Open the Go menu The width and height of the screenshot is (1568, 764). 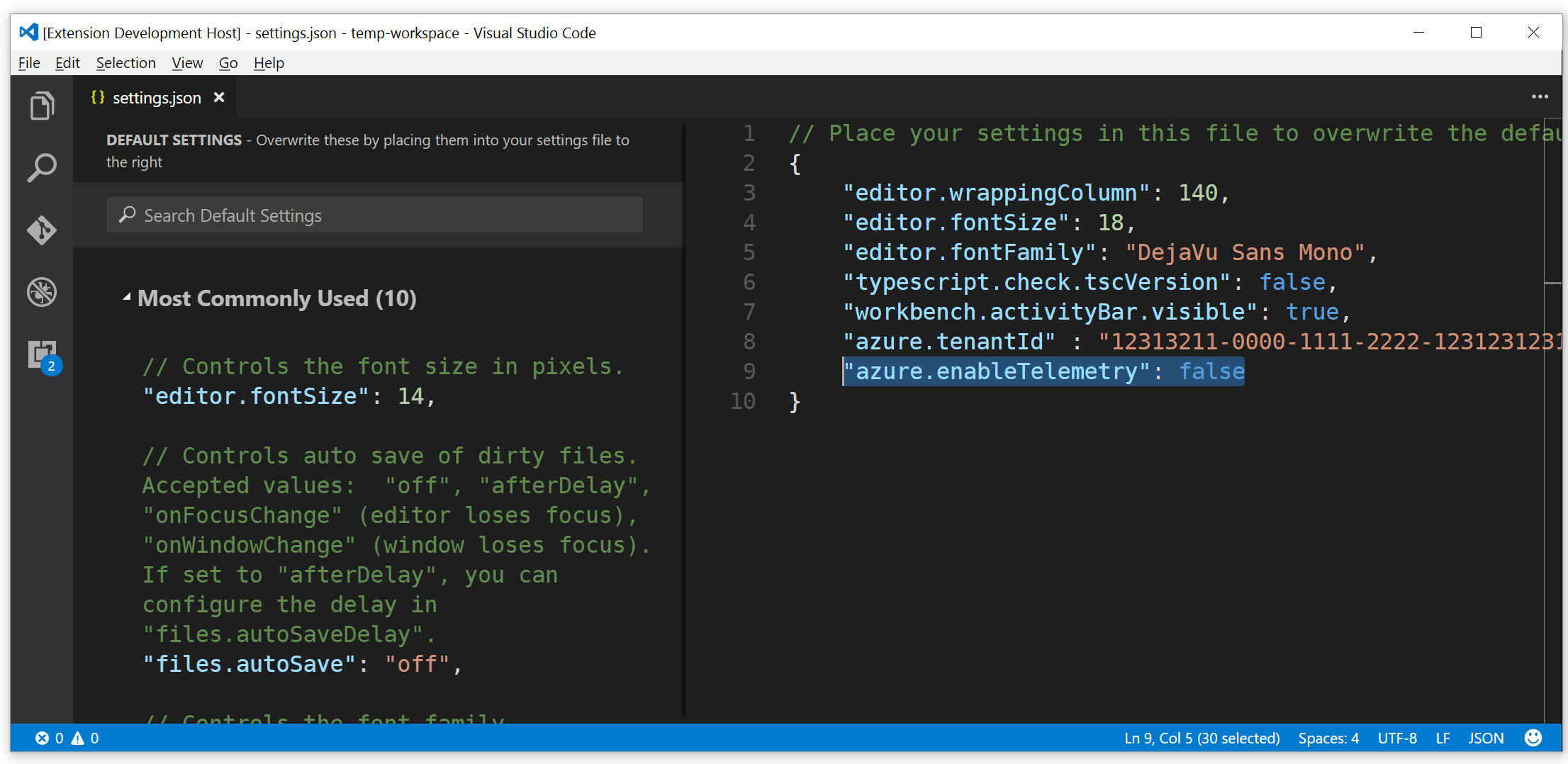[x=228, y=63]
